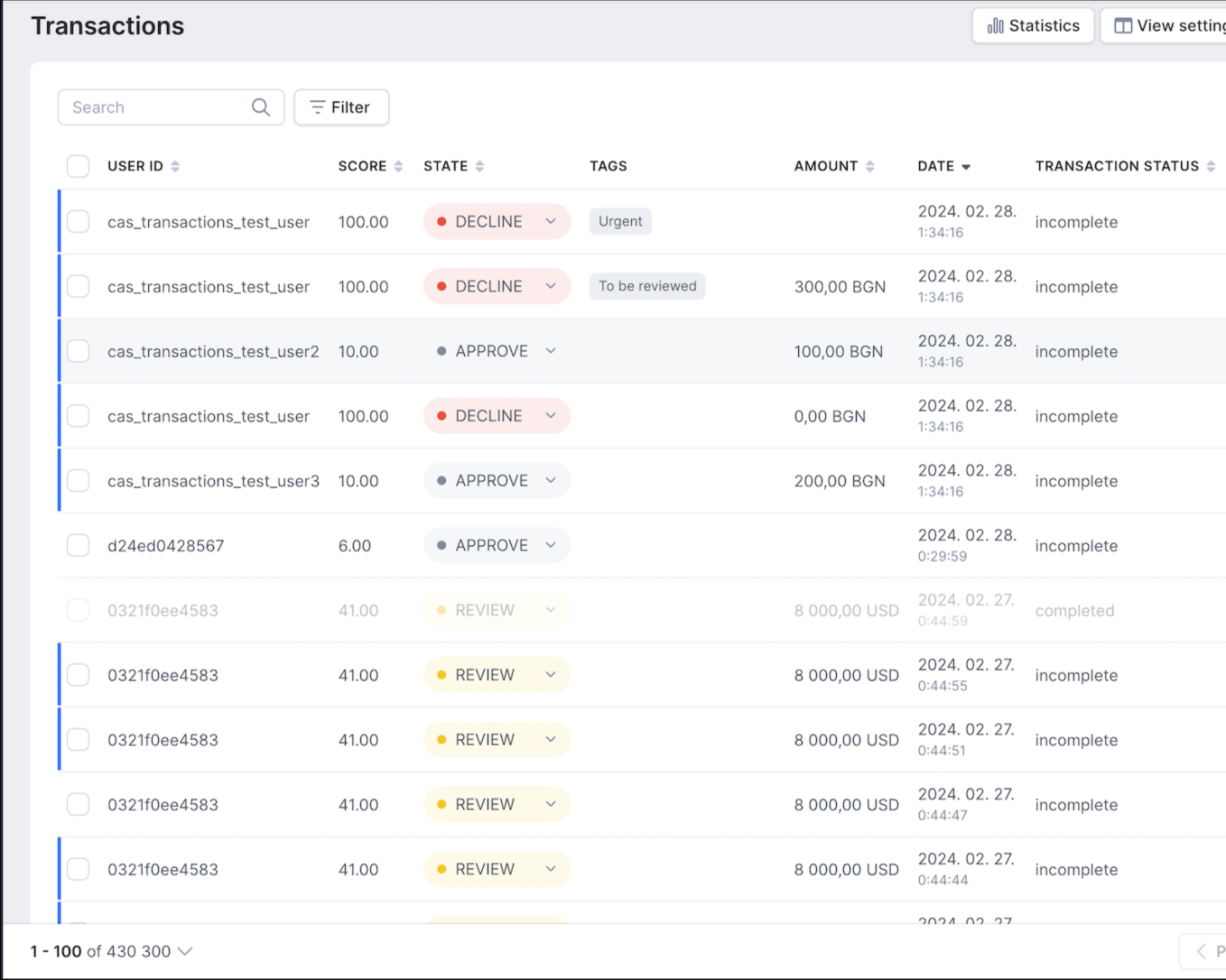1226x980 pixels.
Task: Click the 100,00 BGN amount cell
Action: (x=839, y=352)
